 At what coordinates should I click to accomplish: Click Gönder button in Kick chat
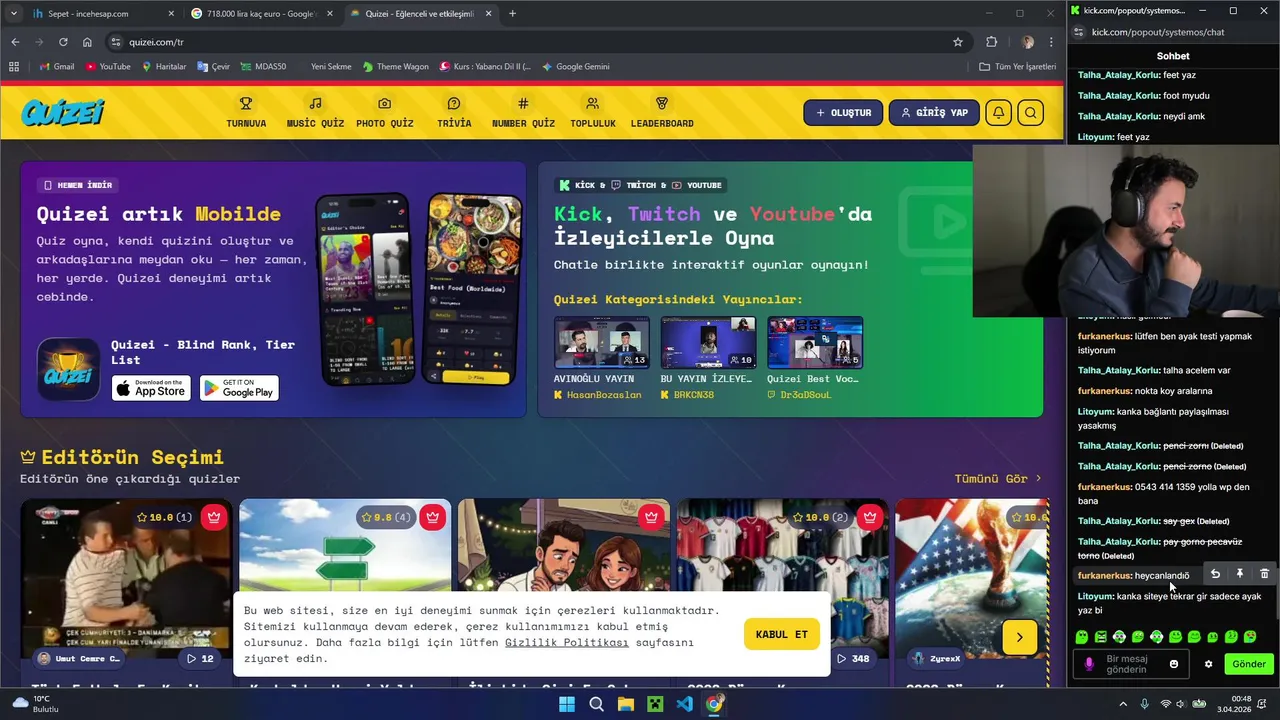(x=1248, y=664)
